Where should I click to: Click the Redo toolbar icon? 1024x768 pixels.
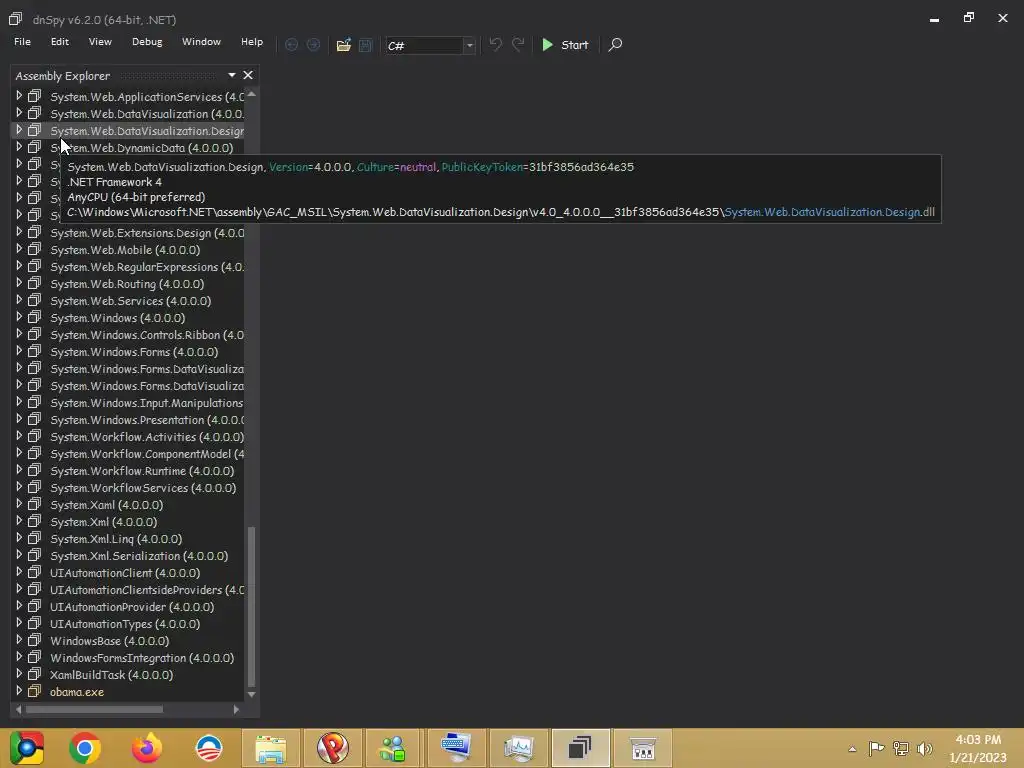click(518, 44)
